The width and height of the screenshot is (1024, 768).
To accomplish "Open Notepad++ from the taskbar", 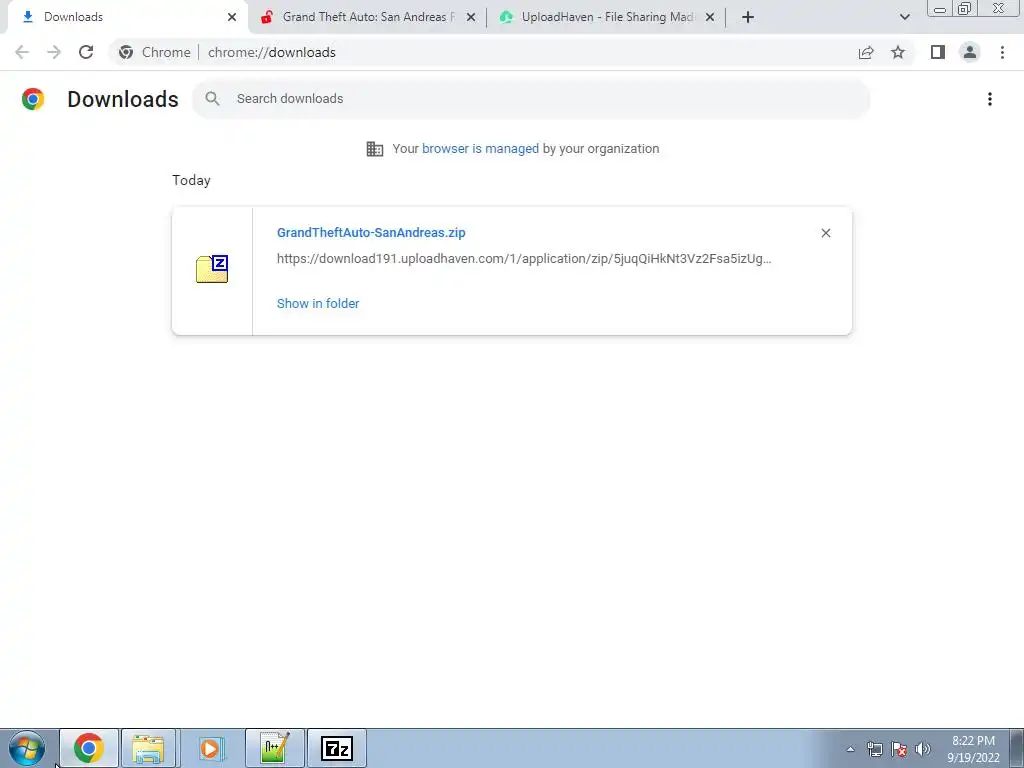I will pyautogui.click(x=275, y=748).
